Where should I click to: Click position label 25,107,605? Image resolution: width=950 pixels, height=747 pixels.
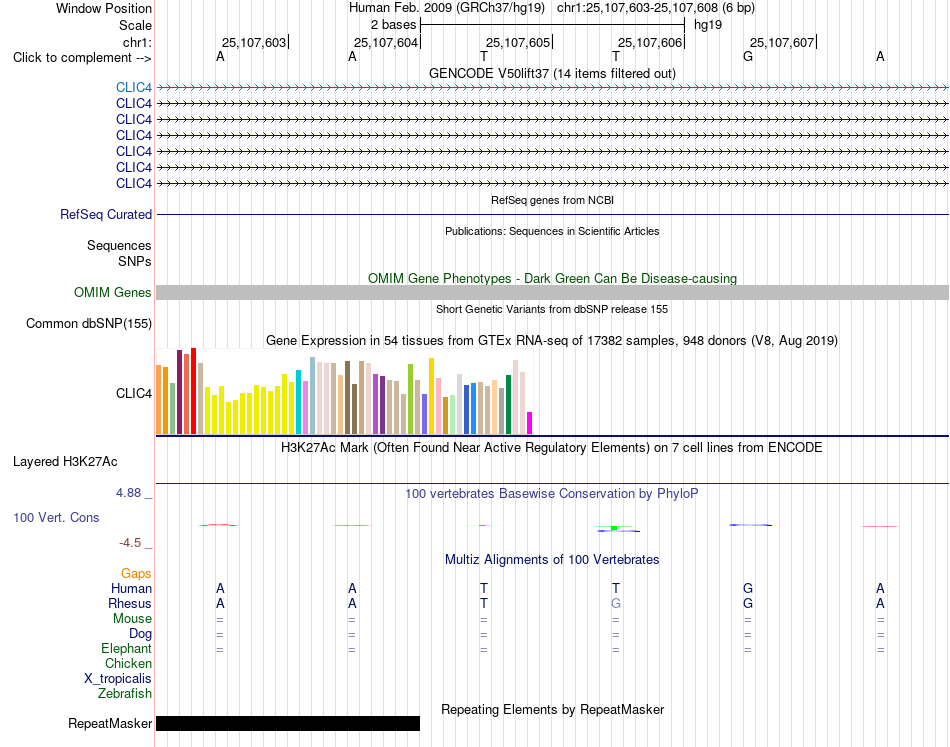coord(518,42)
